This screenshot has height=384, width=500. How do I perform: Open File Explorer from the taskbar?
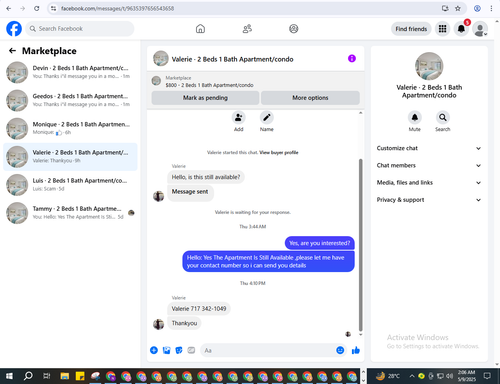pyautogui.click(x=65, y=376)
